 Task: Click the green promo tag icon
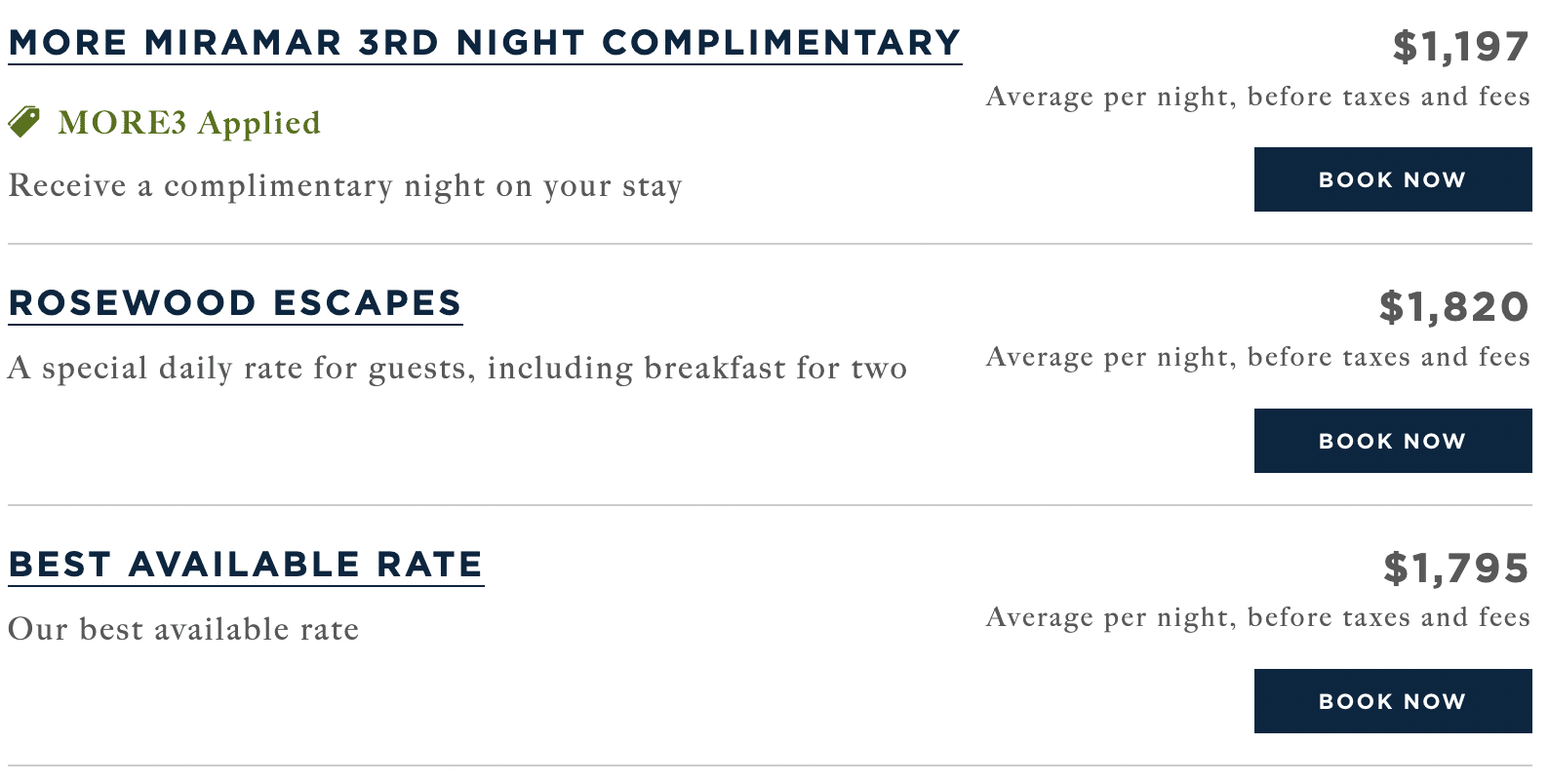(x=24, y=122)
